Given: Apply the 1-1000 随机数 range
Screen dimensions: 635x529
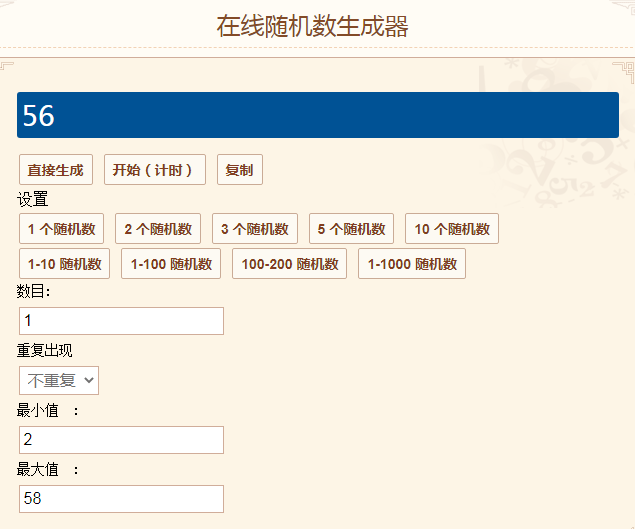Looking at the screenshot, I should (412, 264).
